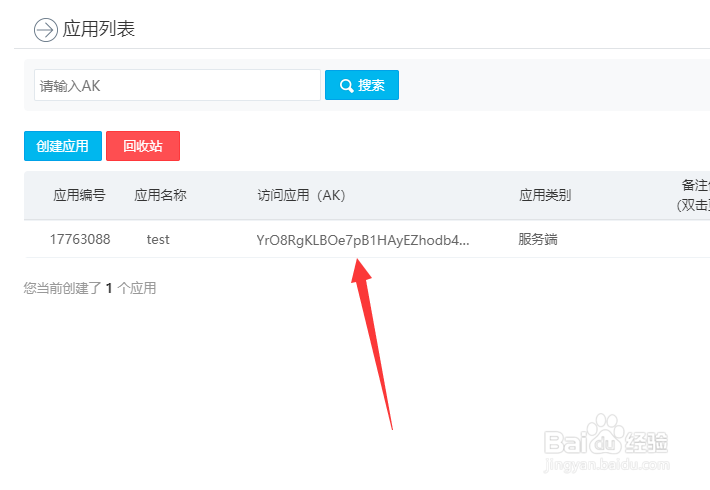Click the jingyan.baidu.com watermark text
This screenshot has width=710, height=490.
606,465
